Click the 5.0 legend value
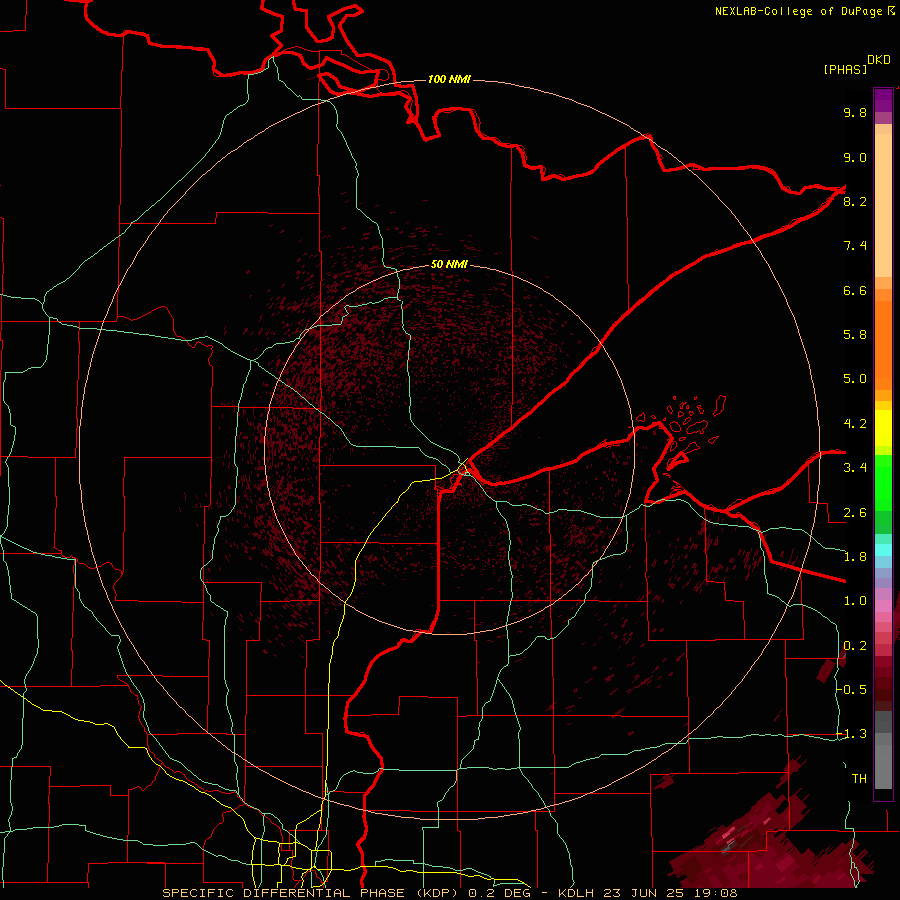Image resolution: width=900 pixels, height=900 pixels. point(855,379)
